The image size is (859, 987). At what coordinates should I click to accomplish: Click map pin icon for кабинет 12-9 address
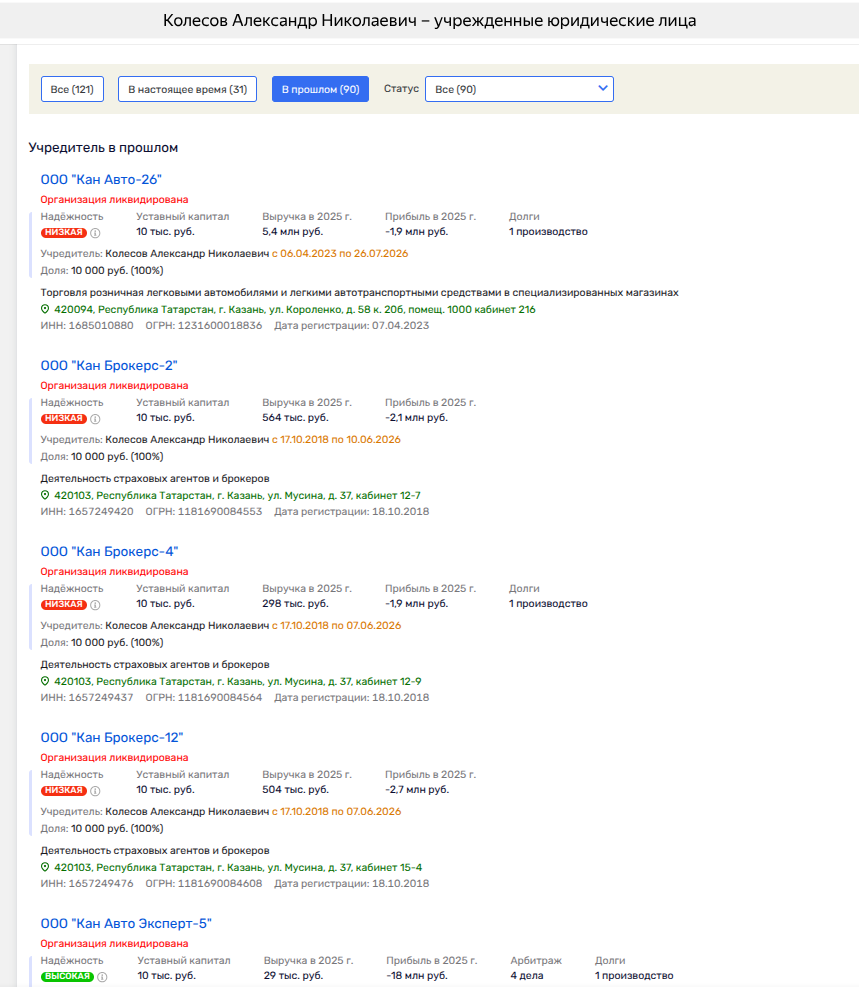[x=45, y=681]
